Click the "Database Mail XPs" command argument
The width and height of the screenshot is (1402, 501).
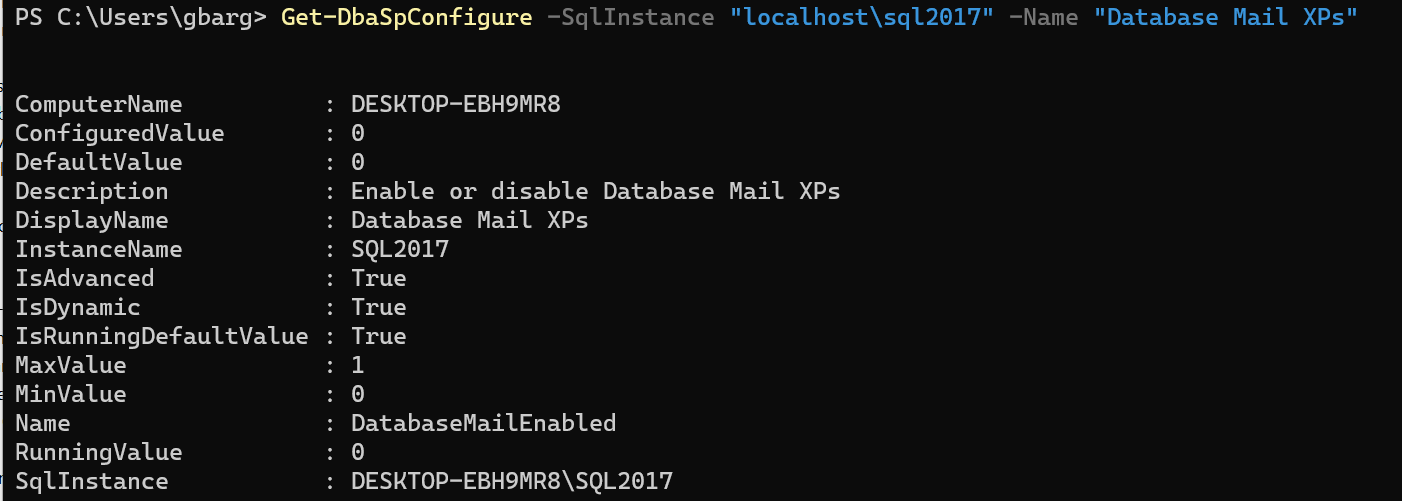point(1231,17)
